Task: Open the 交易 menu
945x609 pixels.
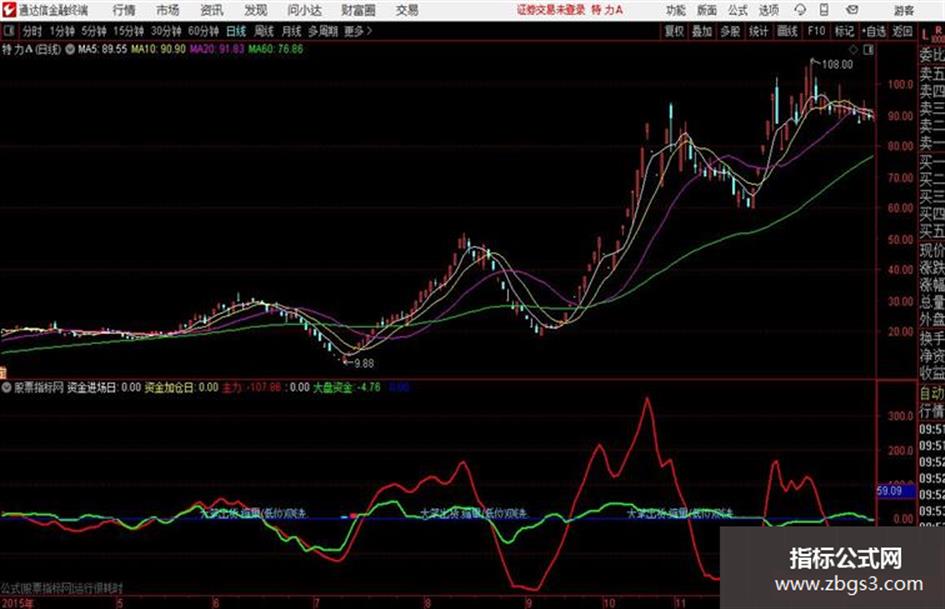Action: pyautogui.click(x=407, y=10)
